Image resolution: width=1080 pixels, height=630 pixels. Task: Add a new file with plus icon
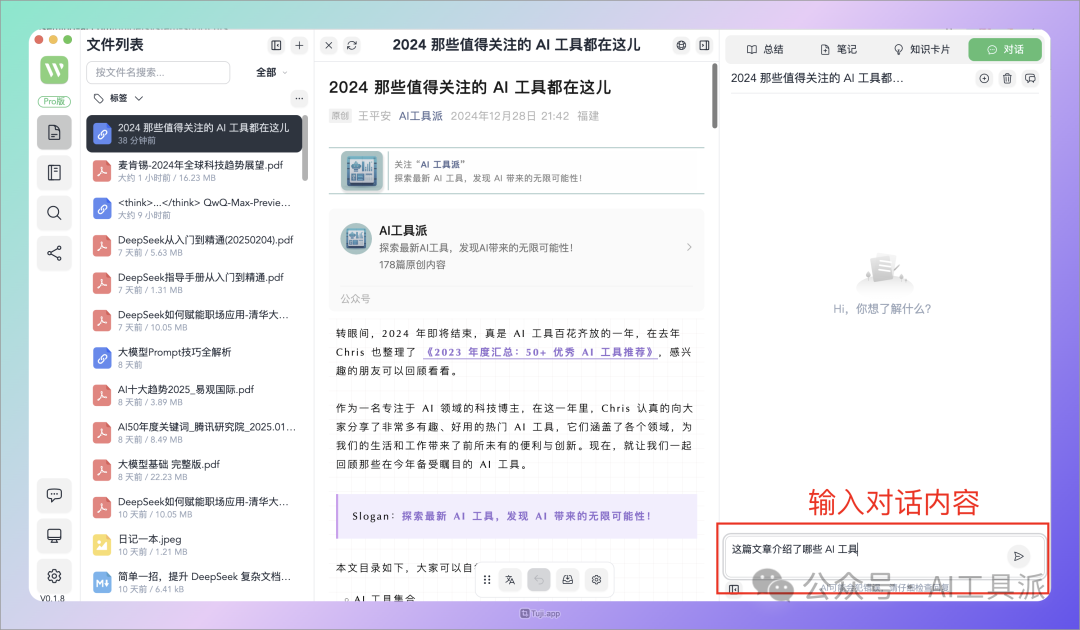pyautogui.click(x=300, y=45)
